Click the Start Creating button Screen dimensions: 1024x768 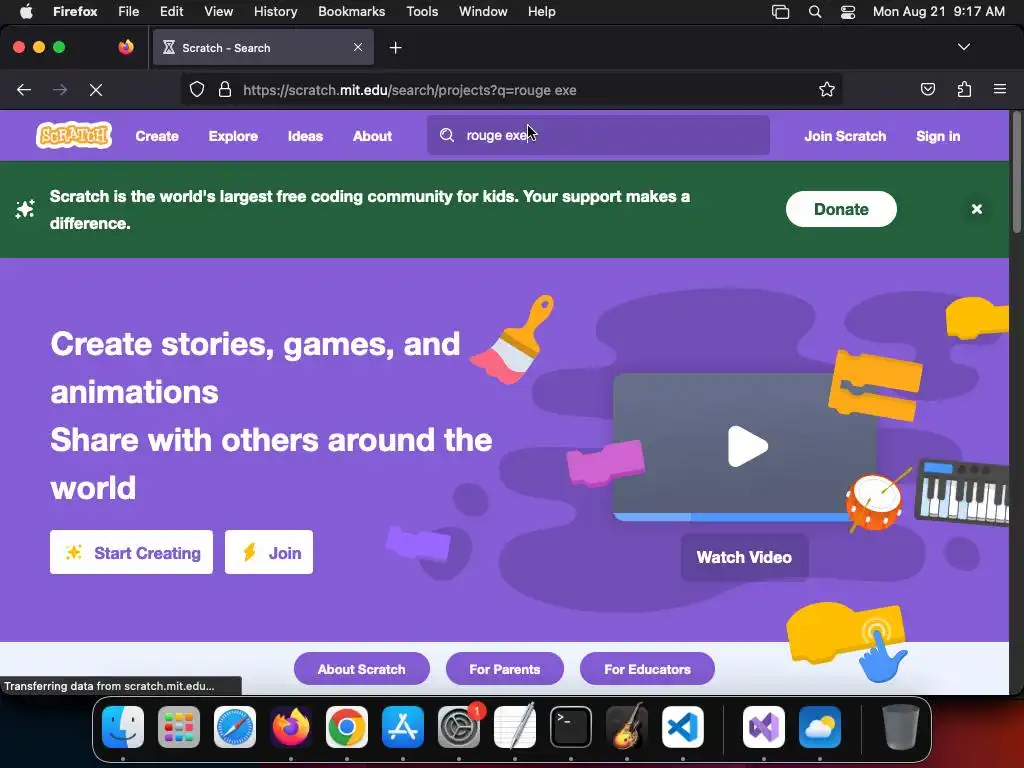(x=131, y=552)
